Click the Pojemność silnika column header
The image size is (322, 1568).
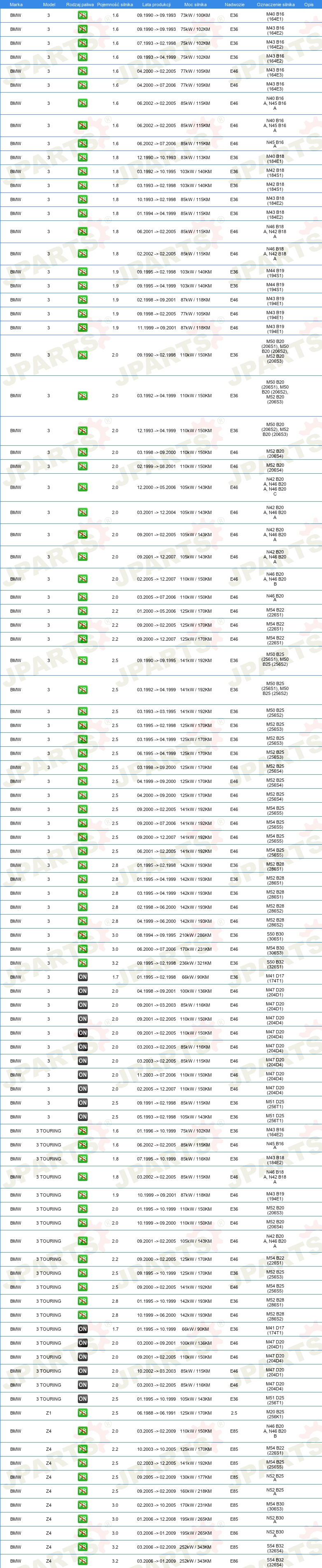tap(114, 4)
